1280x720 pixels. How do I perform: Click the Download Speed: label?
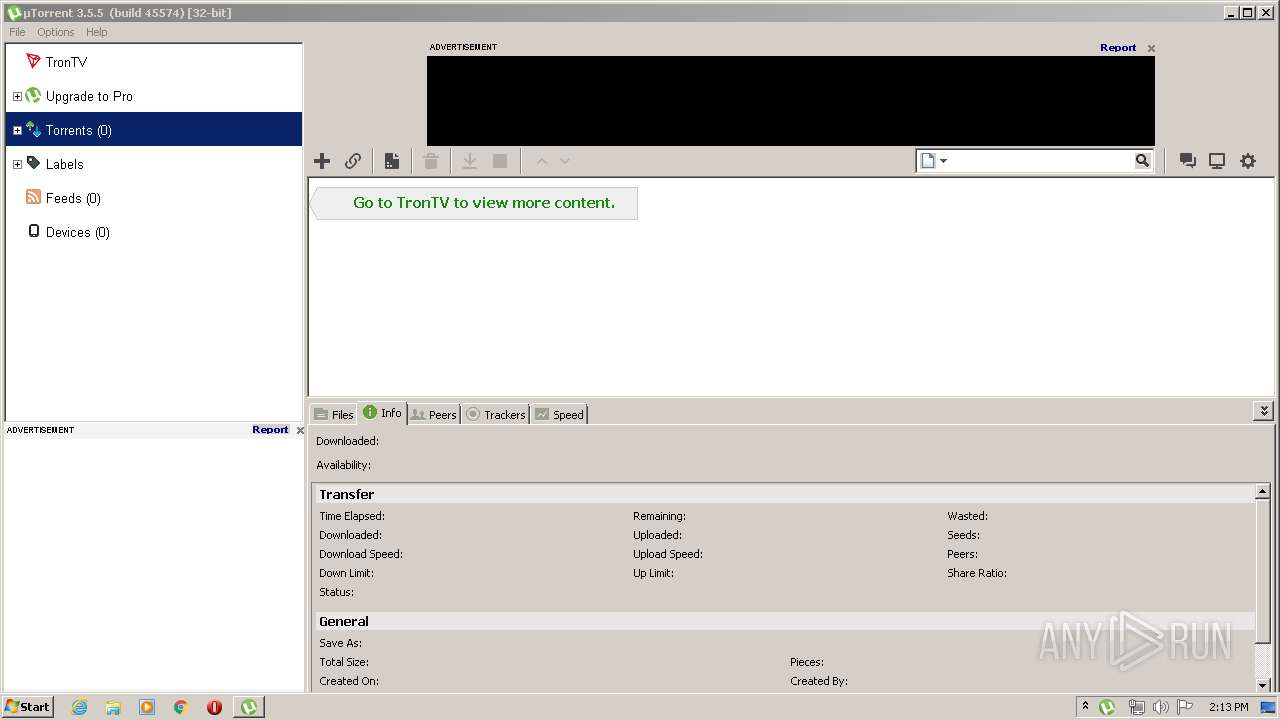(x=361, y=554)
